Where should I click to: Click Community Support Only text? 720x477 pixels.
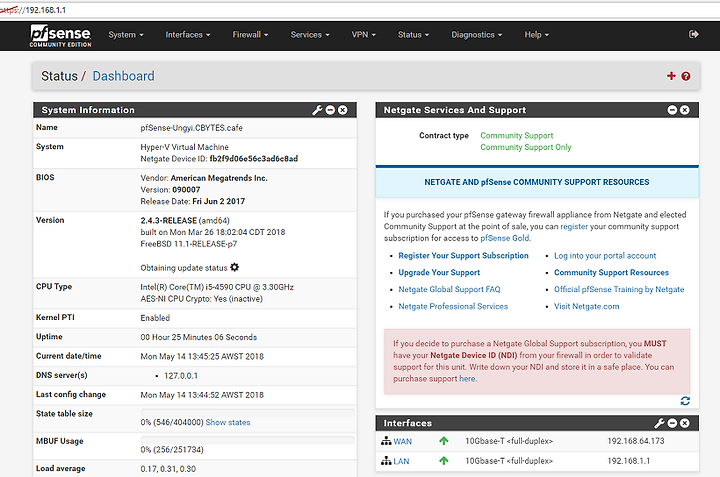(x=526, y=147)
